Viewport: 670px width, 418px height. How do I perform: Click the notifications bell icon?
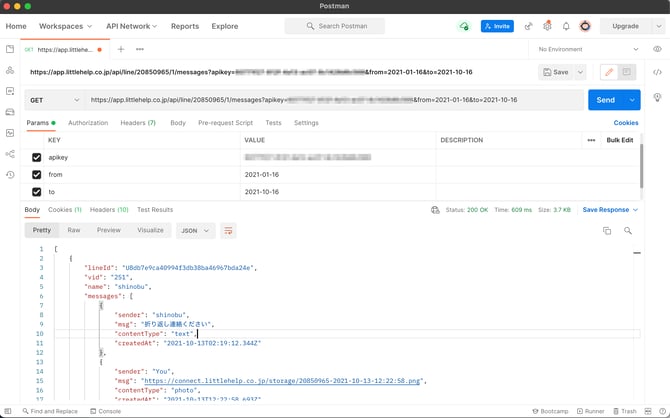(x=566, y=26)
